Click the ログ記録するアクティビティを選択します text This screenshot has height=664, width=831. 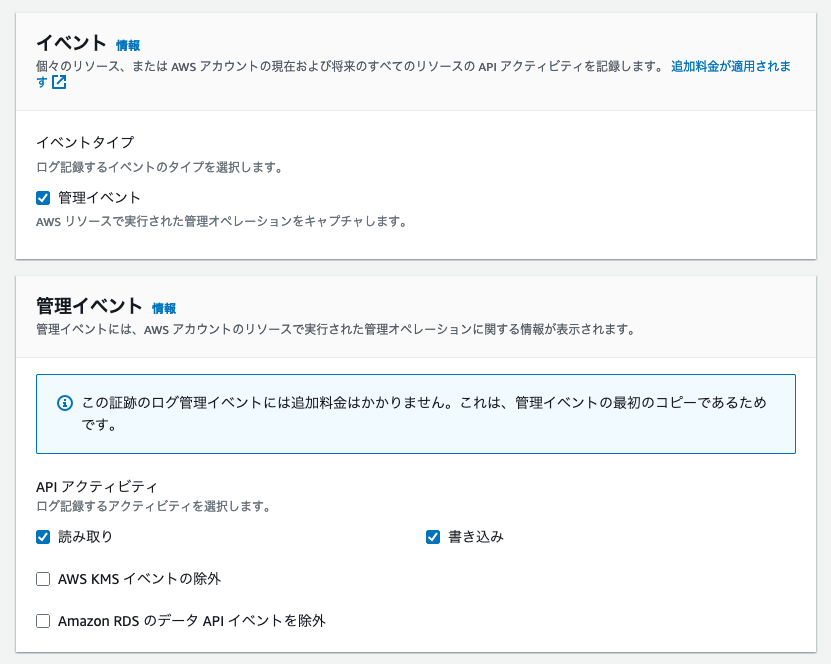154,507
